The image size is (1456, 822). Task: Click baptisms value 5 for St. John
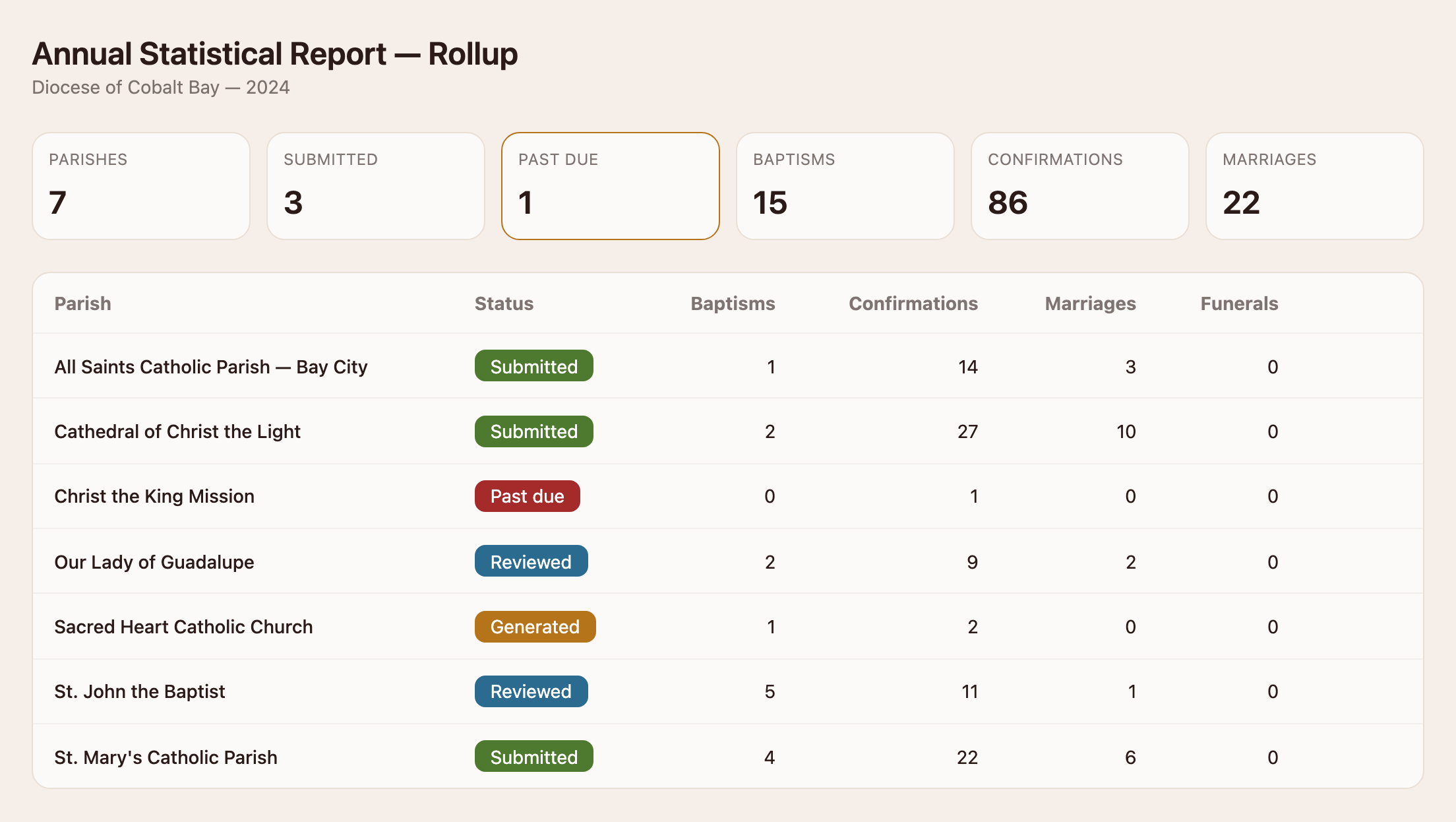point(770,691)
